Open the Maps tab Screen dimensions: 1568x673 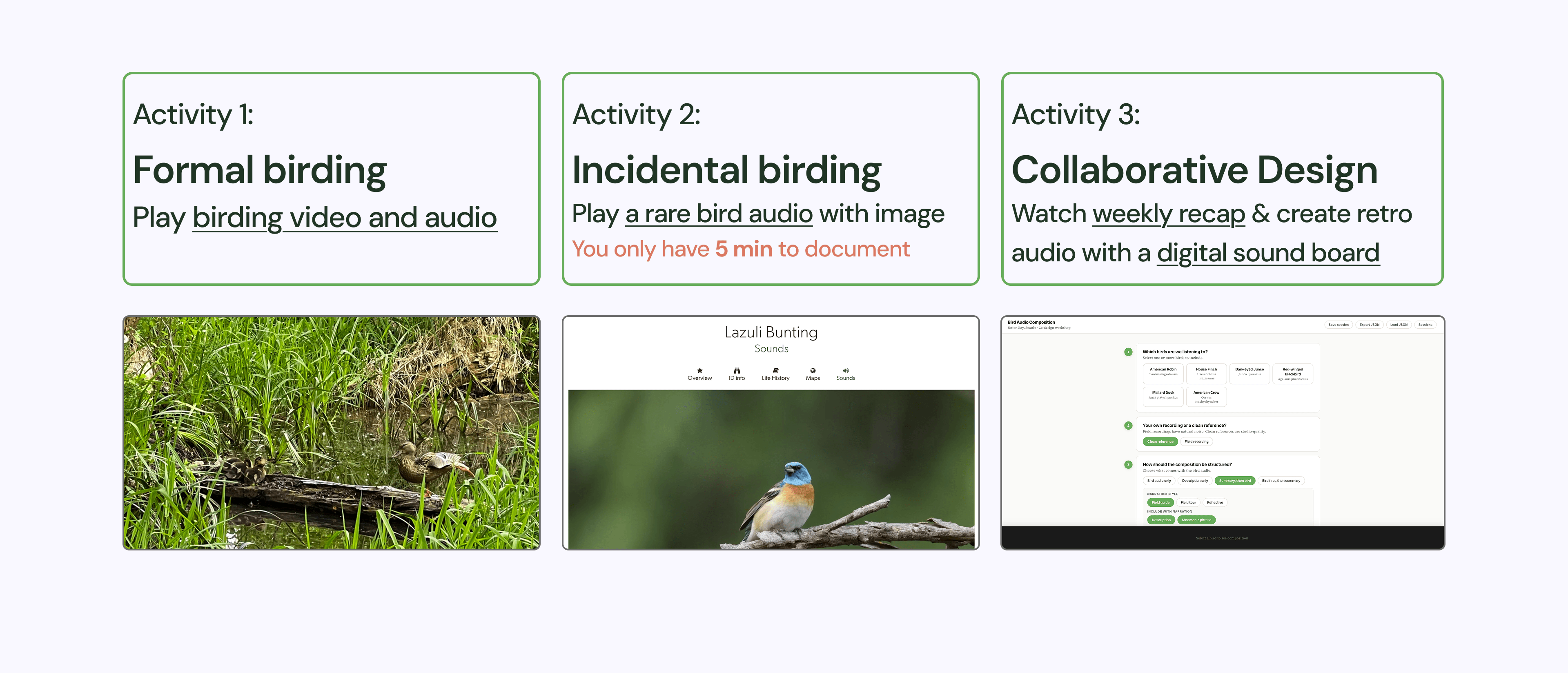pyautogui.click(x=813, y=374)
